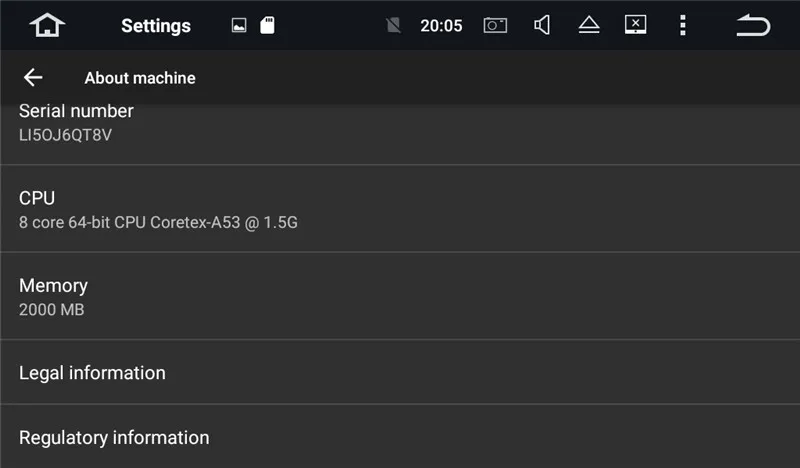Tap the Settings title in status bar

[156, 26]
